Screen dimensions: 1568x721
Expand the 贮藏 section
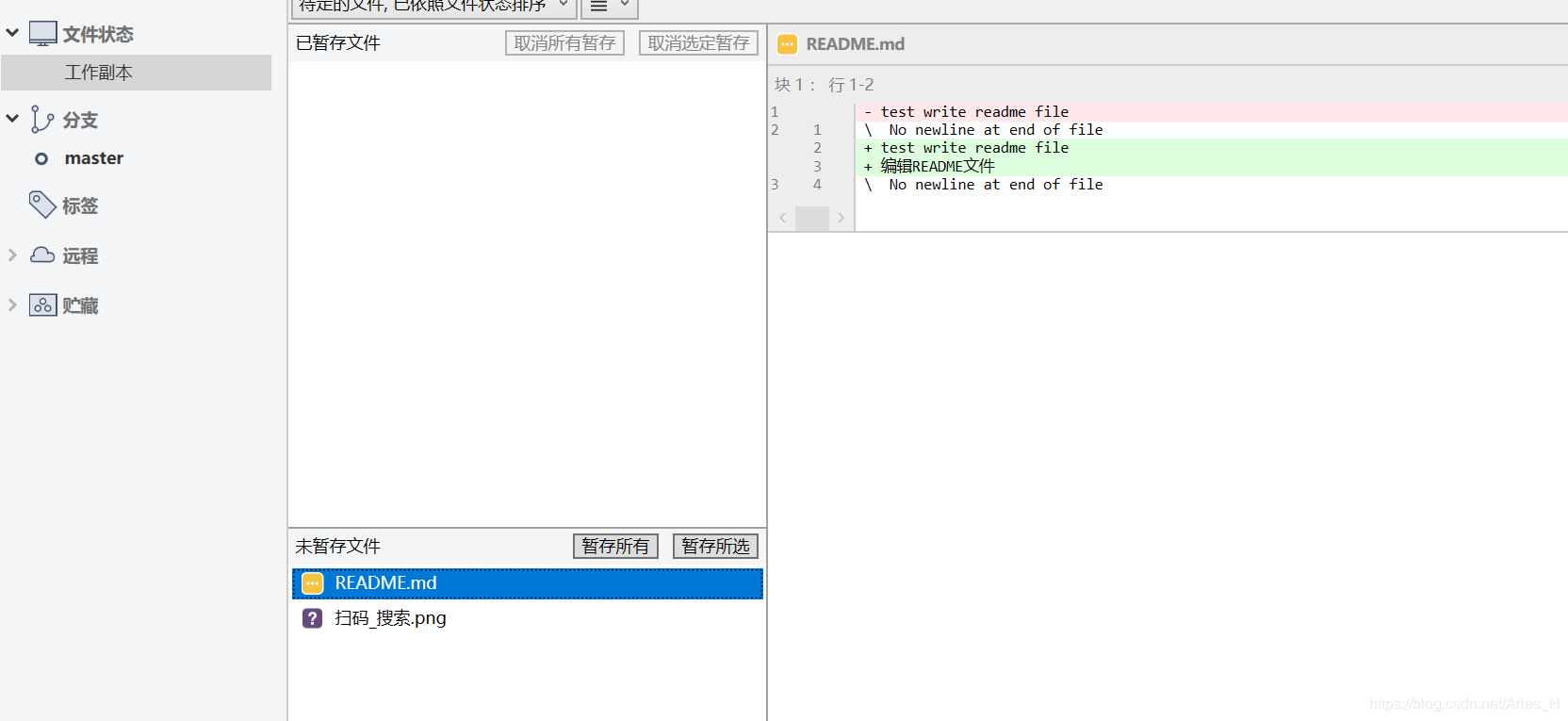[x=12, y=304]
